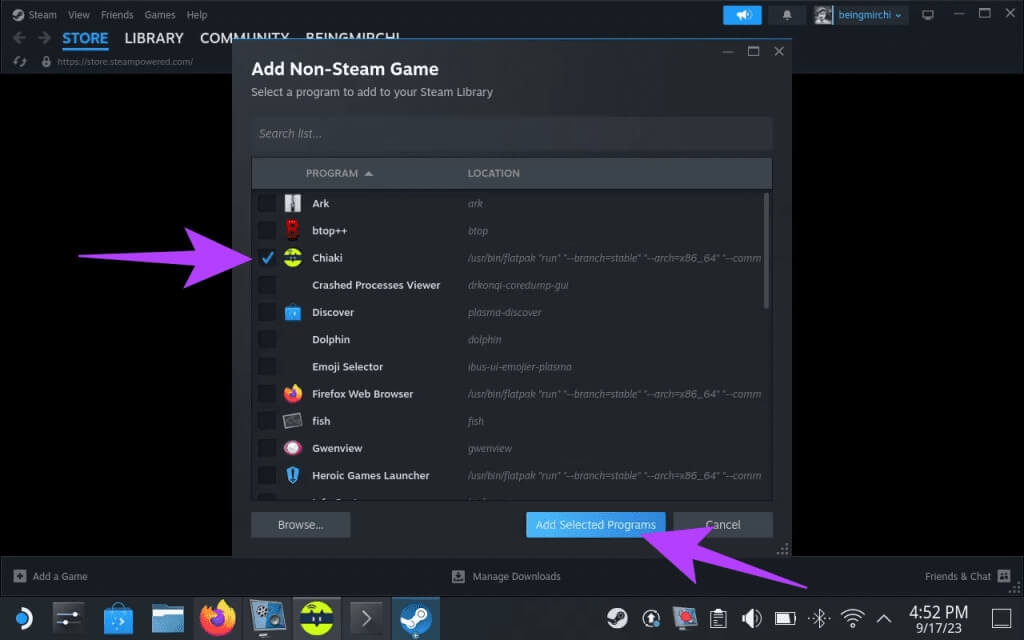Click the Chiaki app icon in list
Viewport: 1024px width, 640px height.
click(293, 257)
